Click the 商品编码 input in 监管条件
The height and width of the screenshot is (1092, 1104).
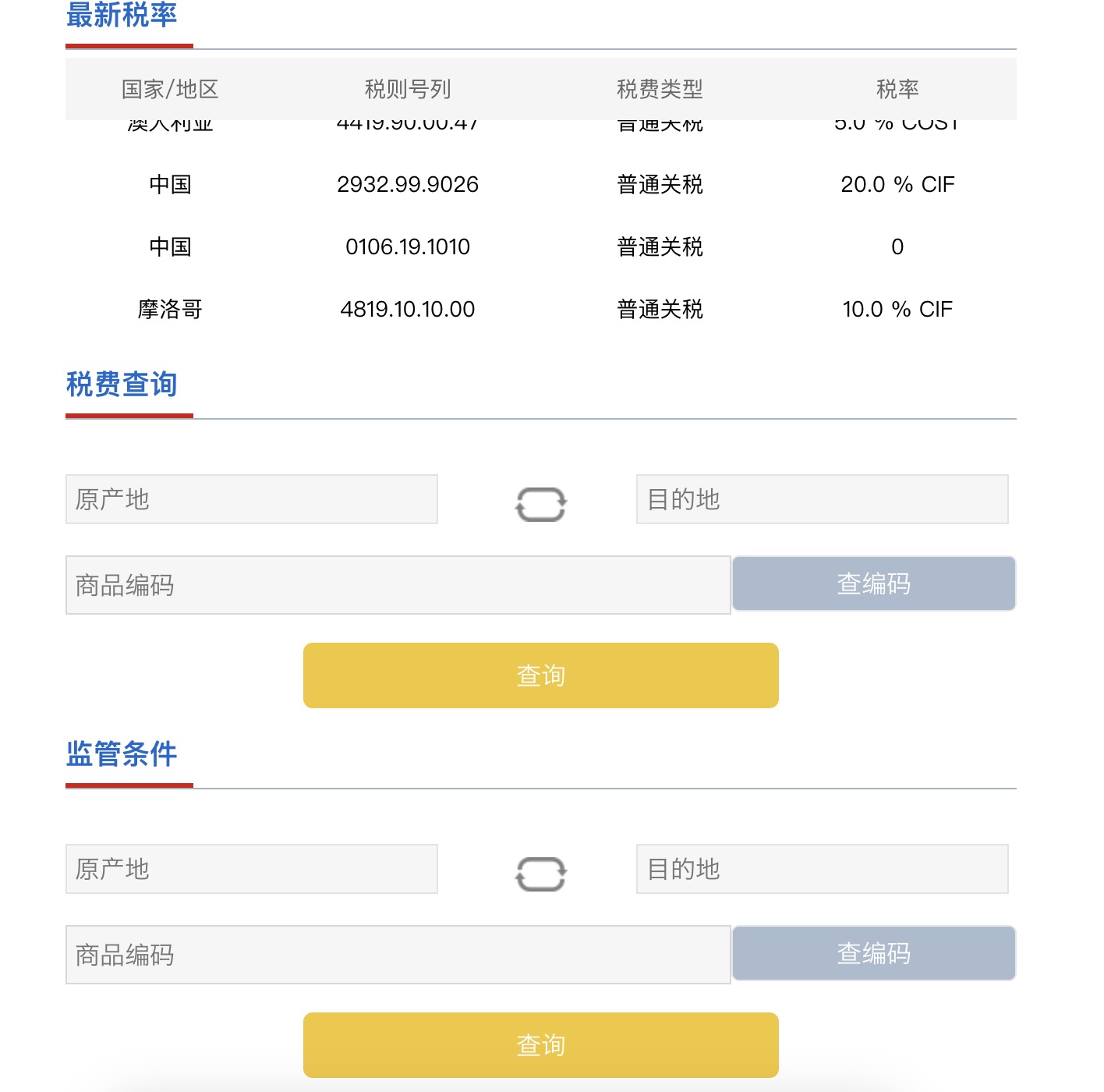[x=398, y=953]
